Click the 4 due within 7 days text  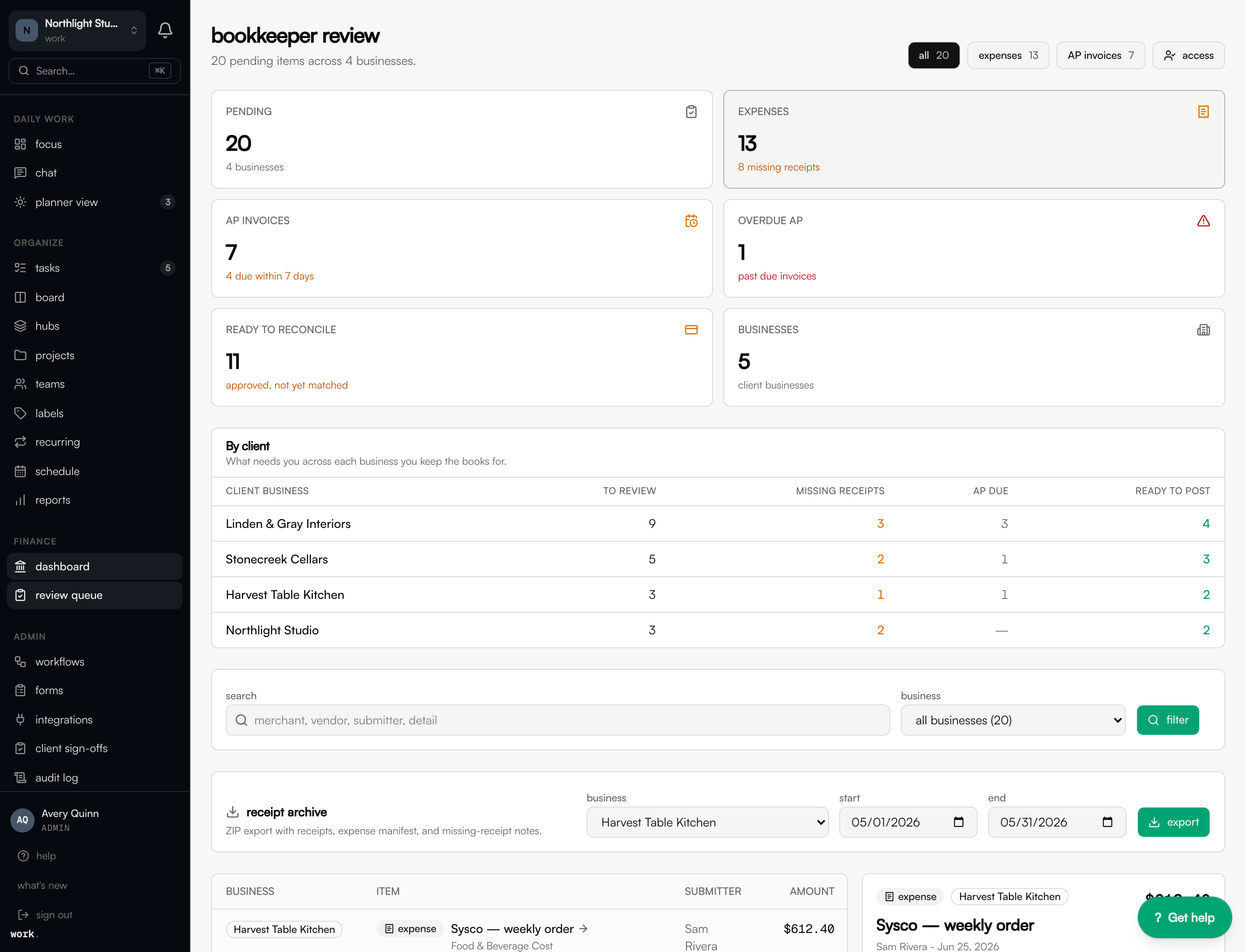click(270, 276)
